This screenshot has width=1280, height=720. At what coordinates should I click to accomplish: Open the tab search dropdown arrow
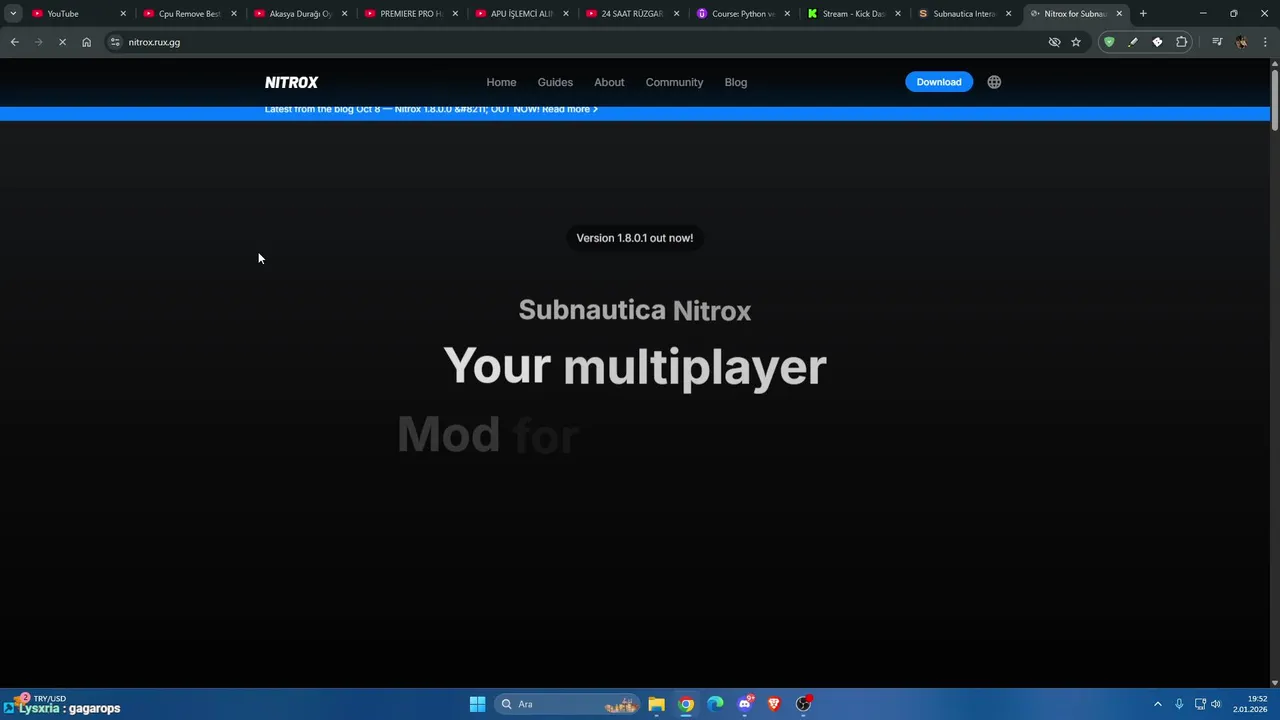point(13,14)
